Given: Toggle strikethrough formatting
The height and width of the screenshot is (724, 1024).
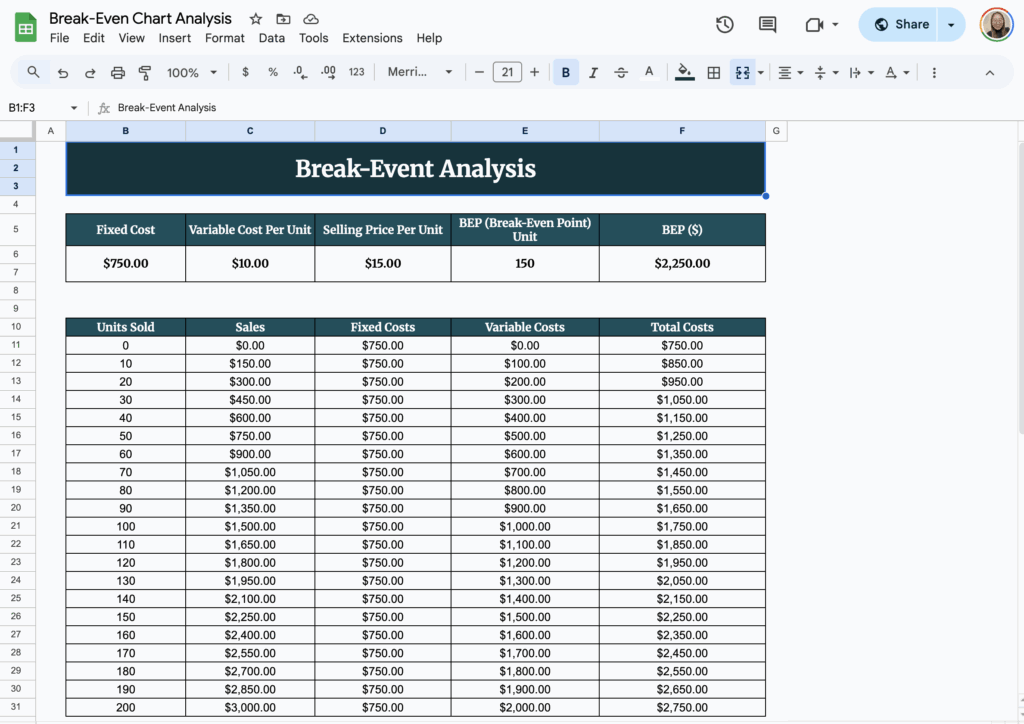Looking at the screenshot, I should [620, 72].
